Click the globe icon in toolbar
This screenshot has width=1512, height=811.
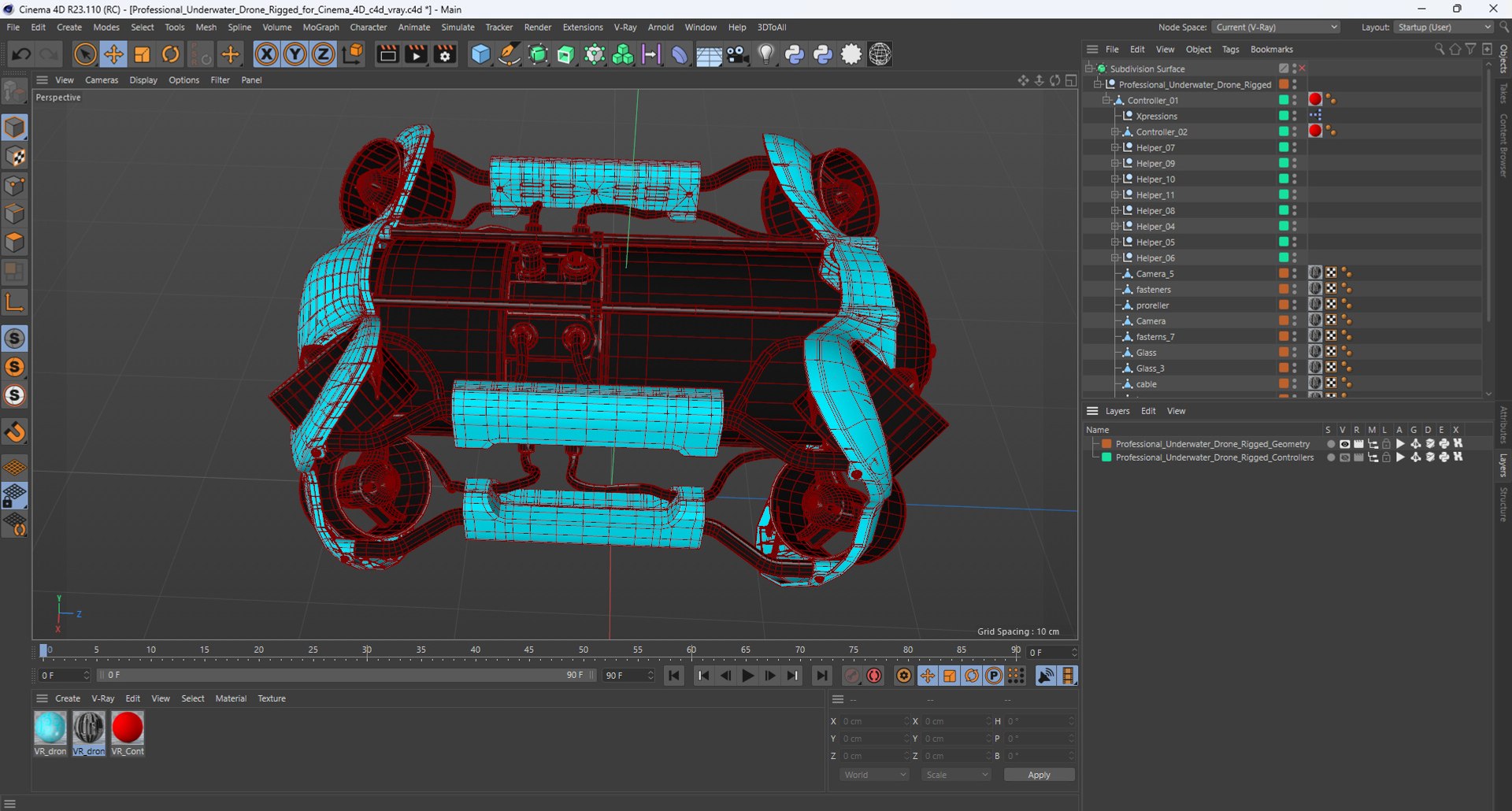[x=880, y=54]
